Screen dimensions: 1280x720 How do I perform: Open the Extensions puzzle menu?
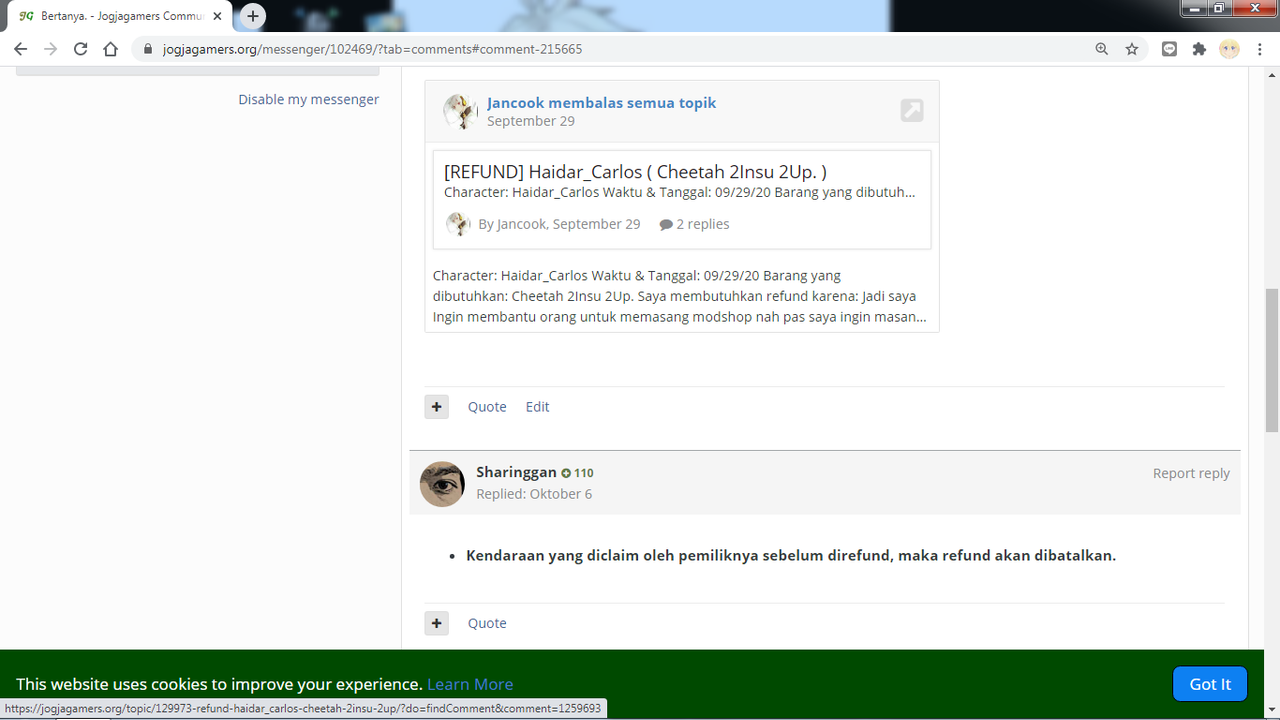coord(1199,49)
